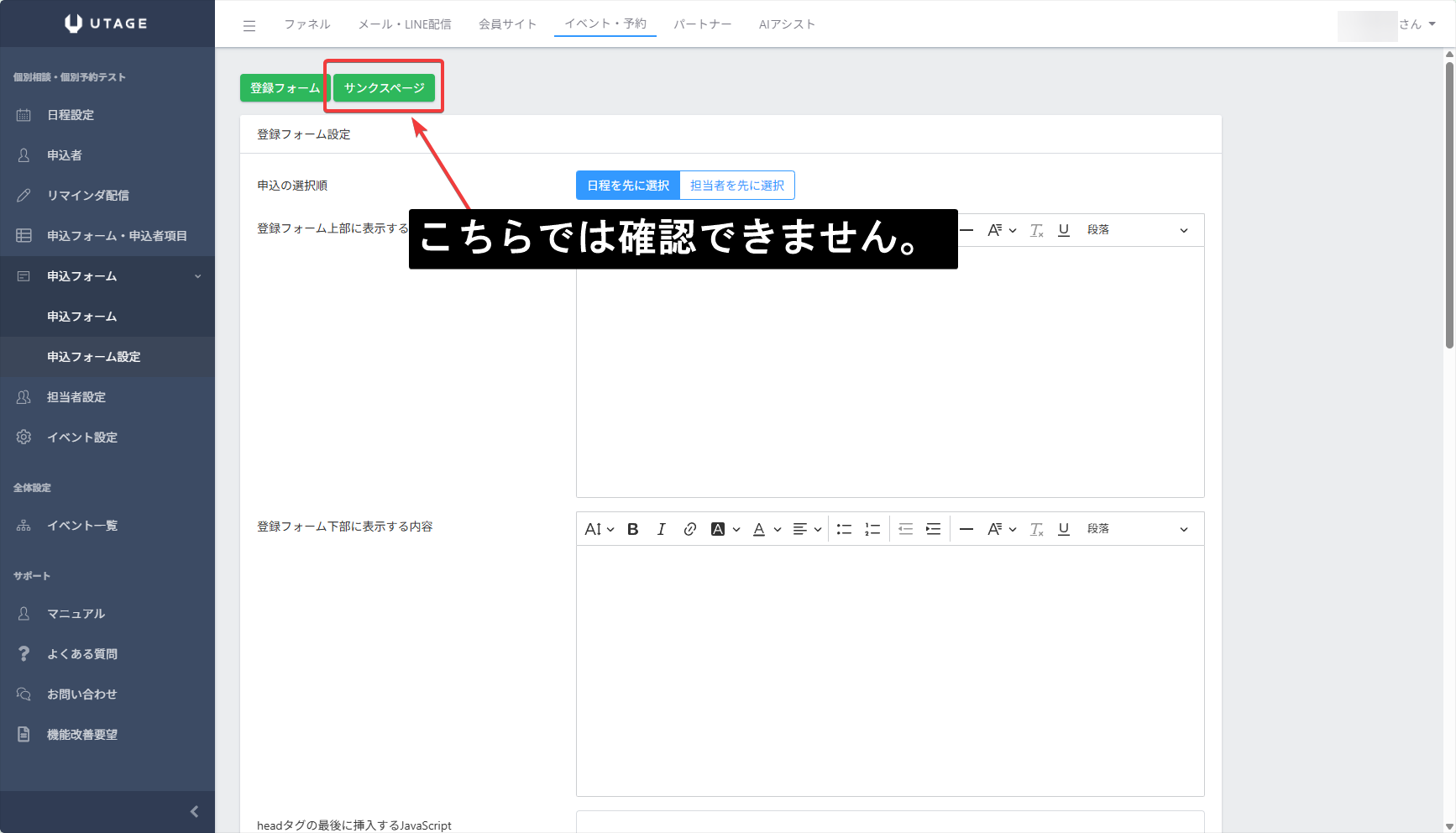The width and height of the screenshot is (1456, 833).
Task: Open font family dropdown in upper editor
Action: (1002, 230)
